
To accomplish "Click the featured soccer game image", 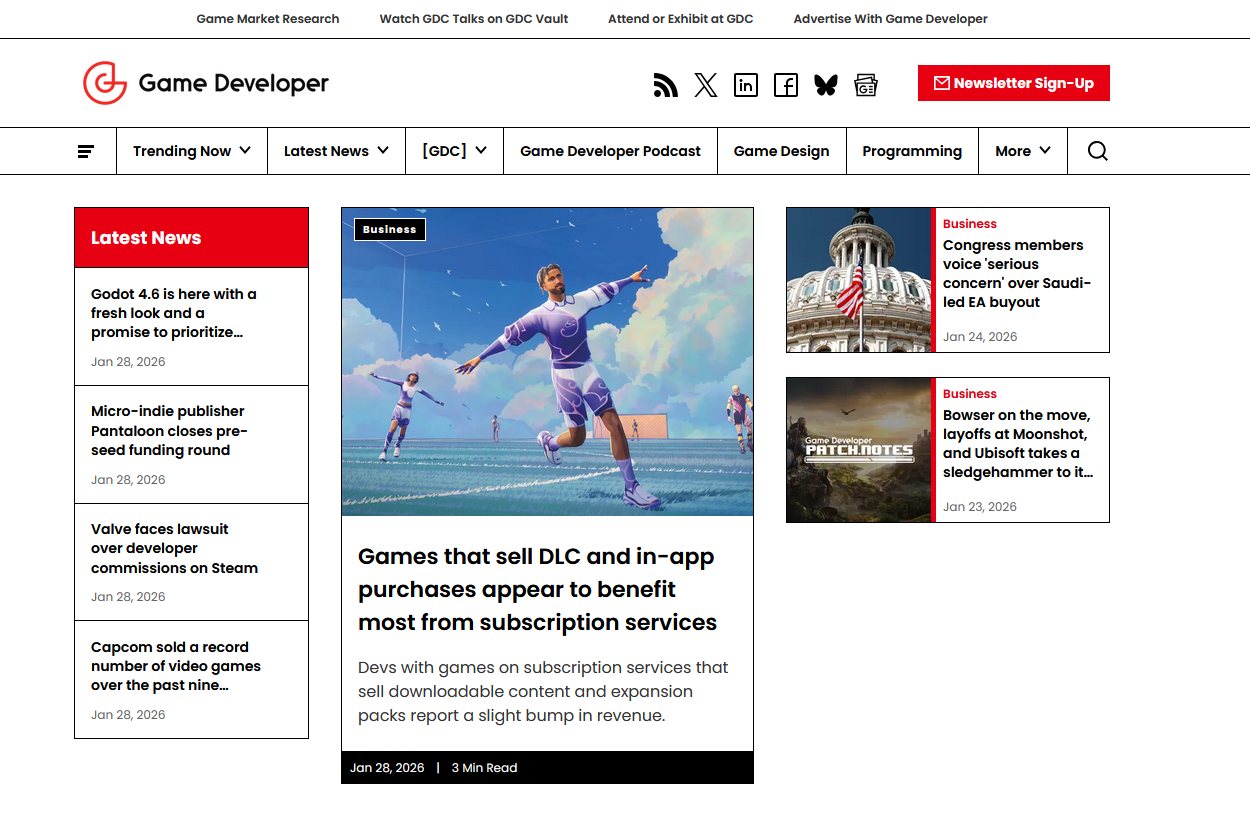I will (x=547, y=362).
